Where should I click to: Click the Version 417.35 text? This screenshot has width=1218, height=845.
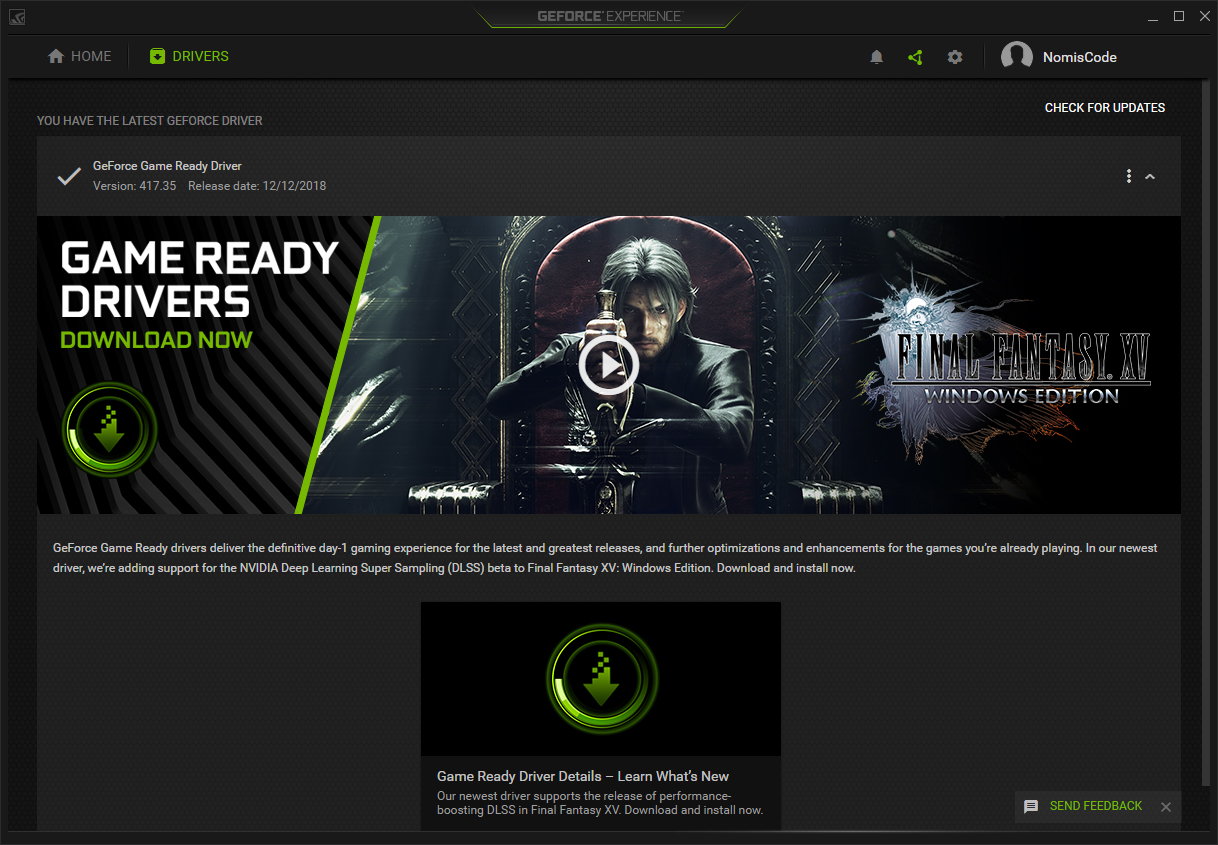pos(134,186)
